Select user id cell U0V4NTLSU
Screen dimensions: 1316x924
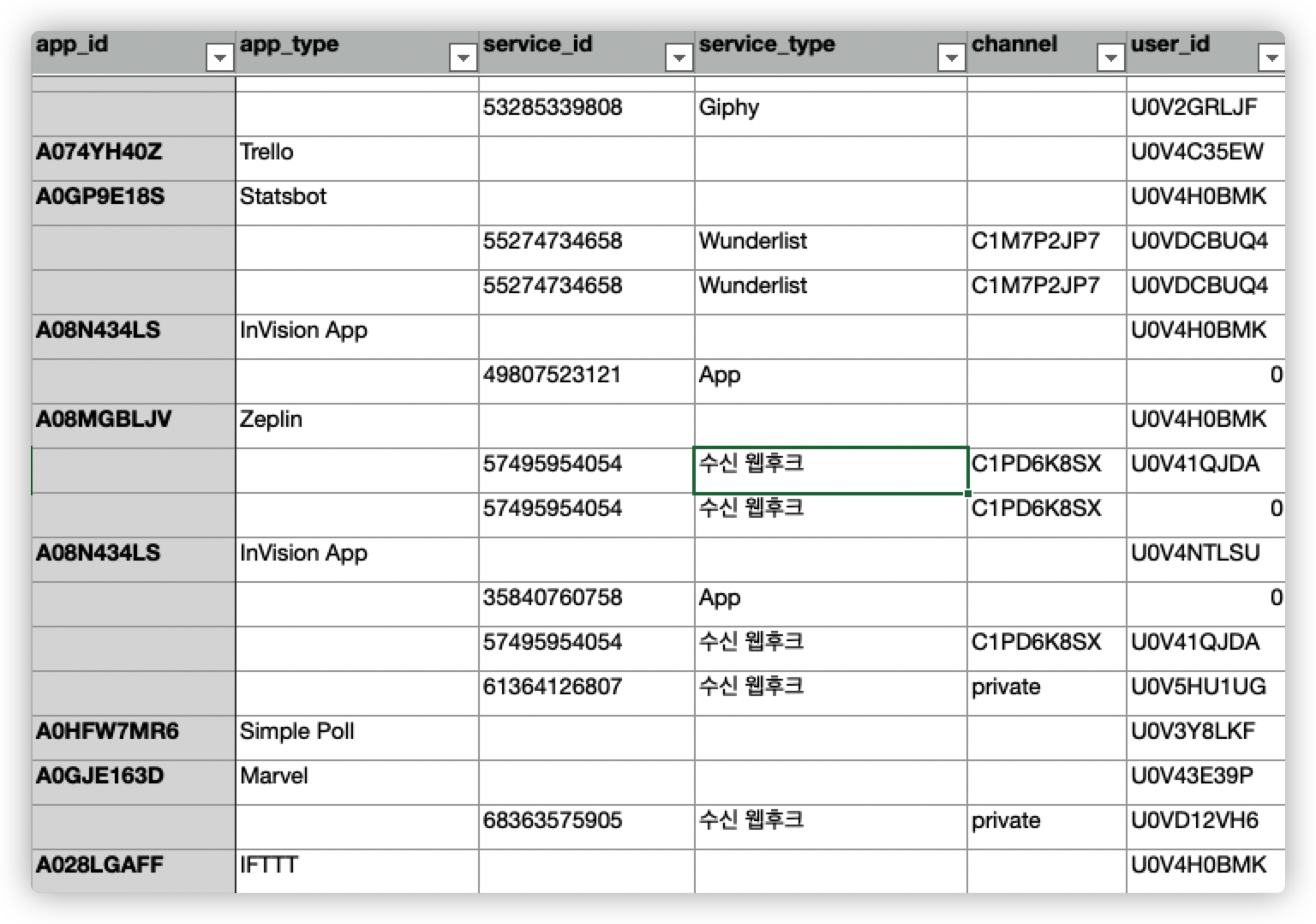coord(1206,559)
